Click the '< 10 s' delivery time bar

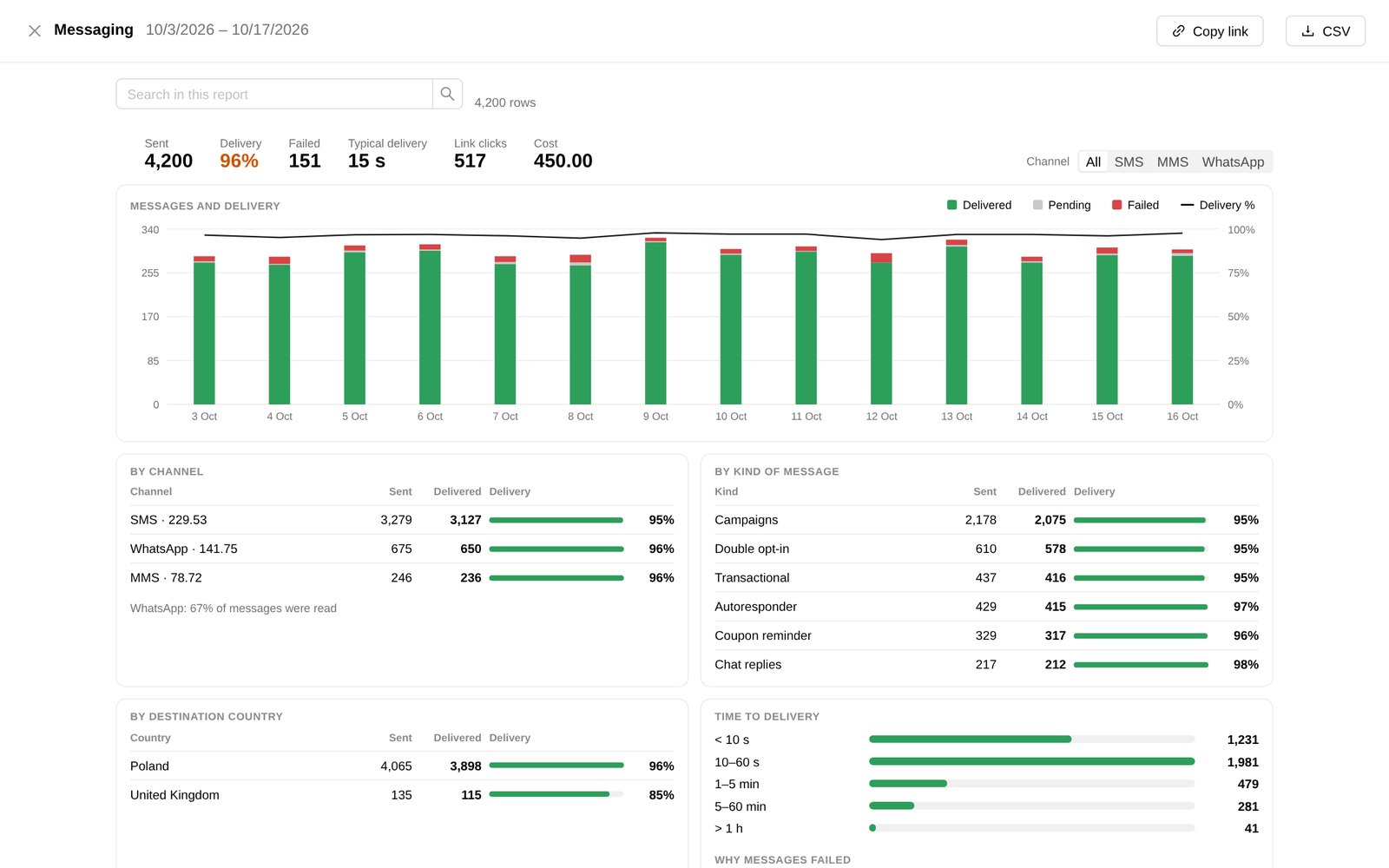(x=1031, y=740)
